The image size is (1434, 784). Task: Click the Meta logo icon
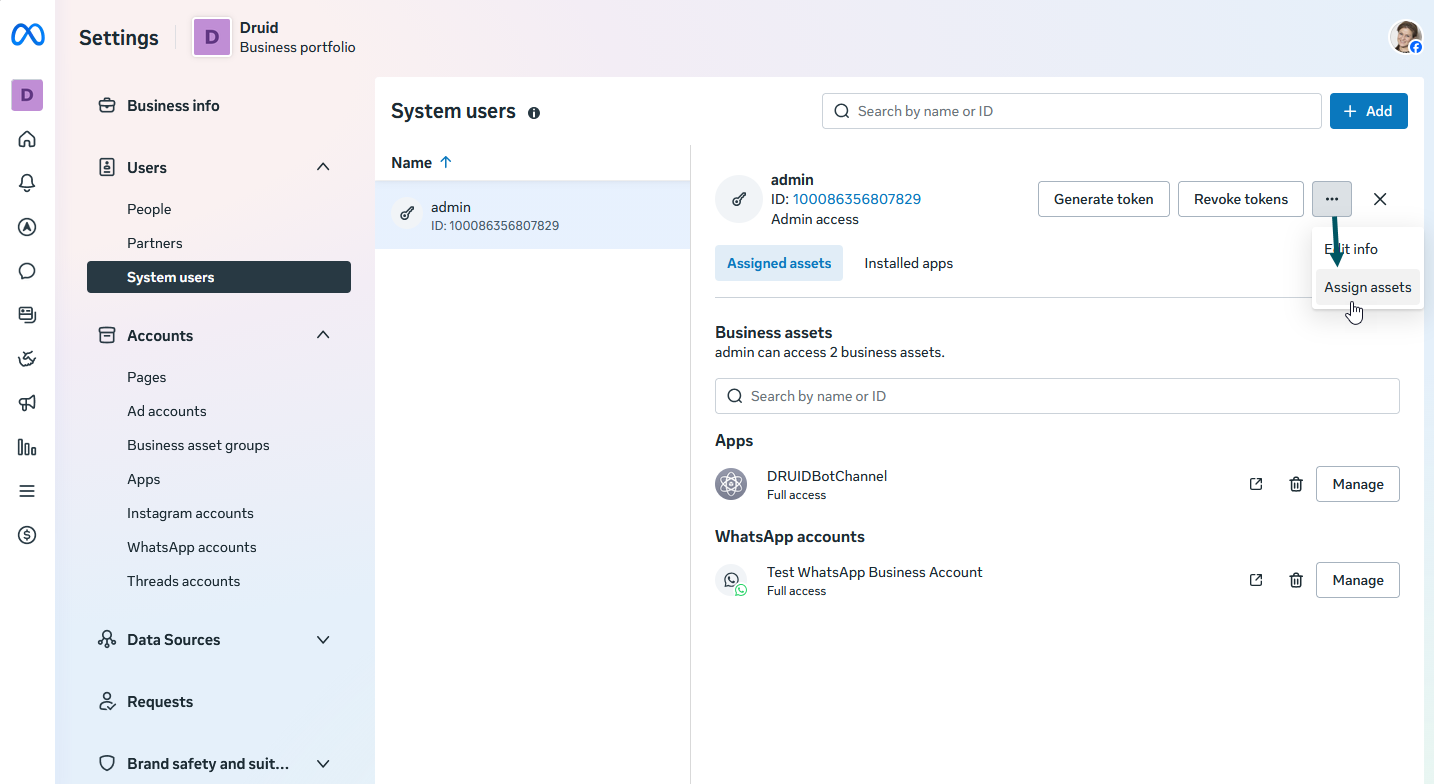tap(27, 36)
